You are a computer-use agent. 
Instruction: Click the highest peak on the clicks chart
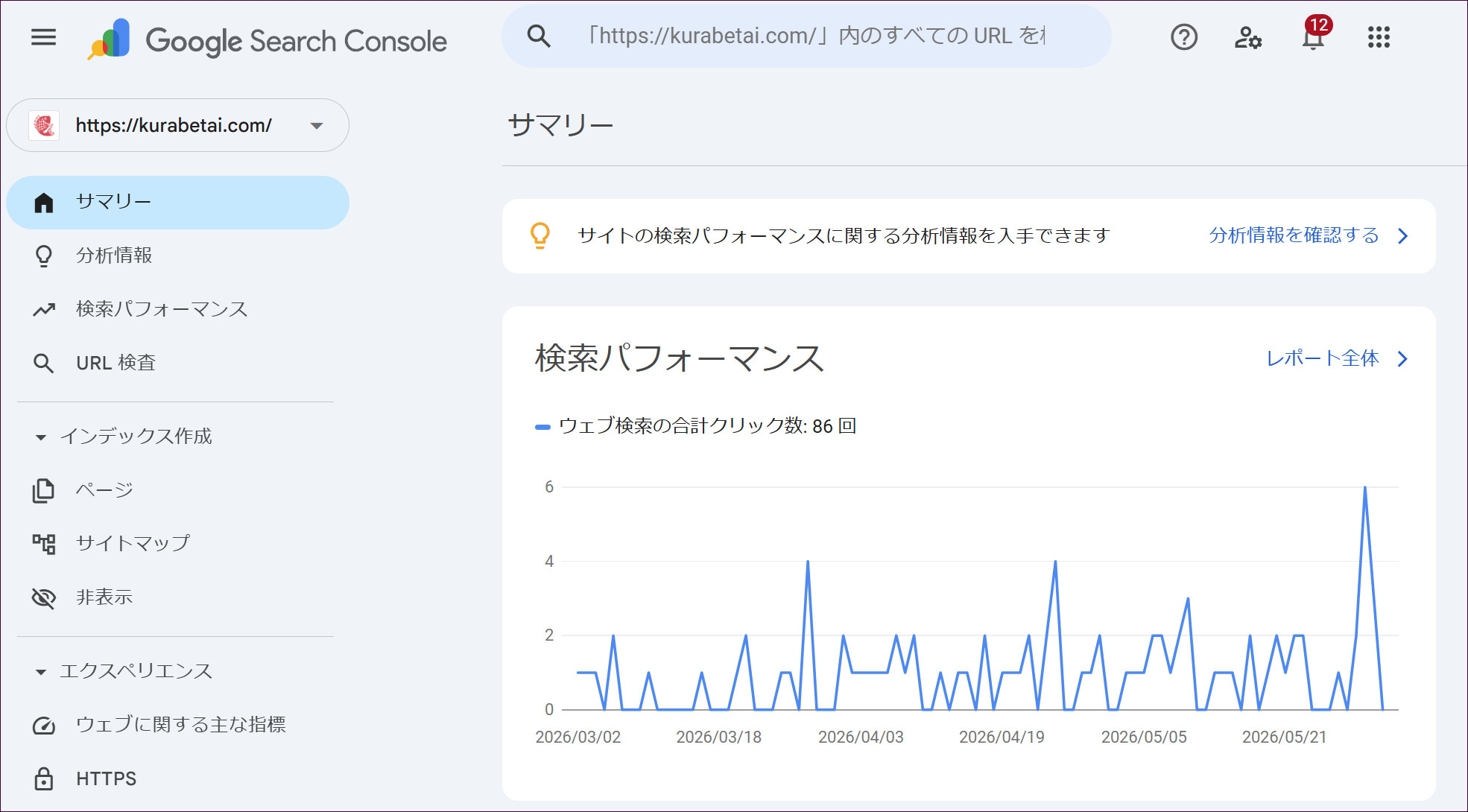pos(1364,488)
